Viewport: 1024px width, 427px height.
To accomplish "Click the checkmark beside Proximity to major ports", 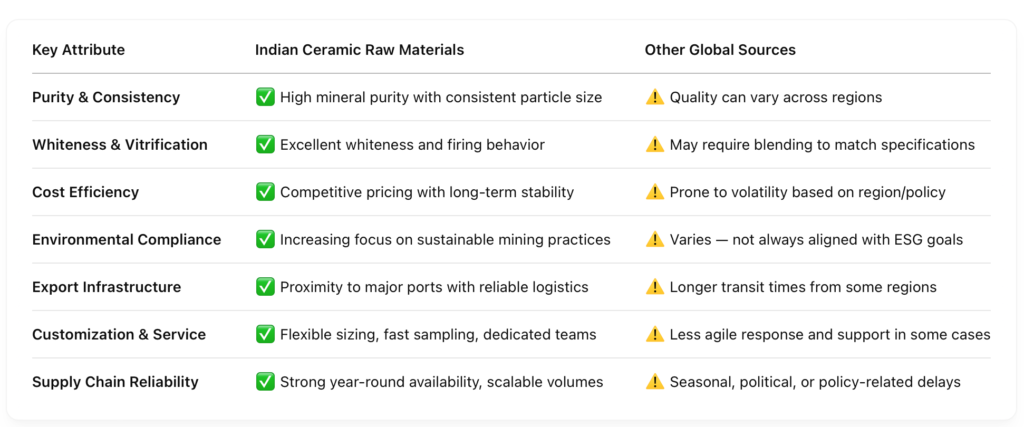I will [x=265, y=287].
